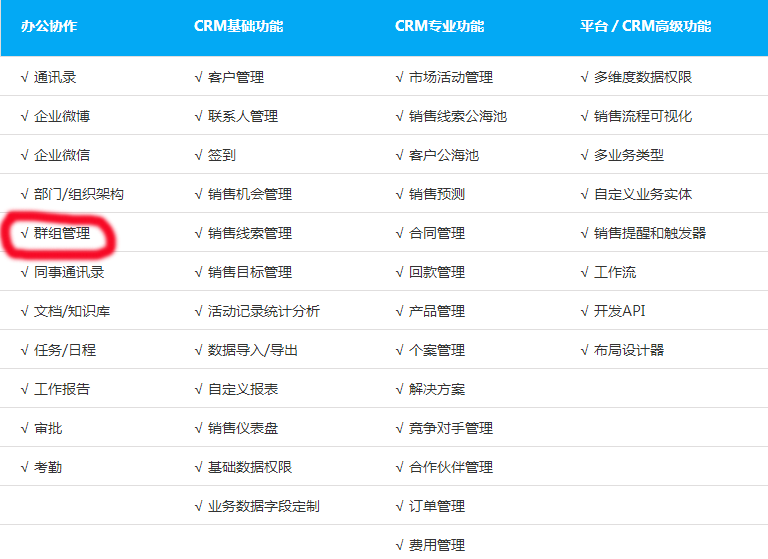Click the checkmark beside 签到
The width and height of the screenshot is (768, 559).
point(199,155)
